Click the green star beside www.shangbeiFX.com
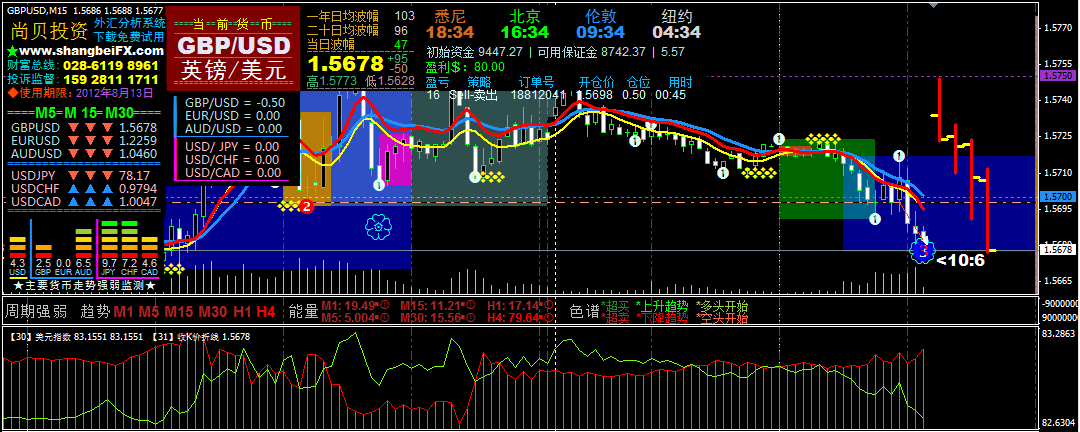Image resolution: width=1080 pixels, height=432 pixels. tap(11, 51)
